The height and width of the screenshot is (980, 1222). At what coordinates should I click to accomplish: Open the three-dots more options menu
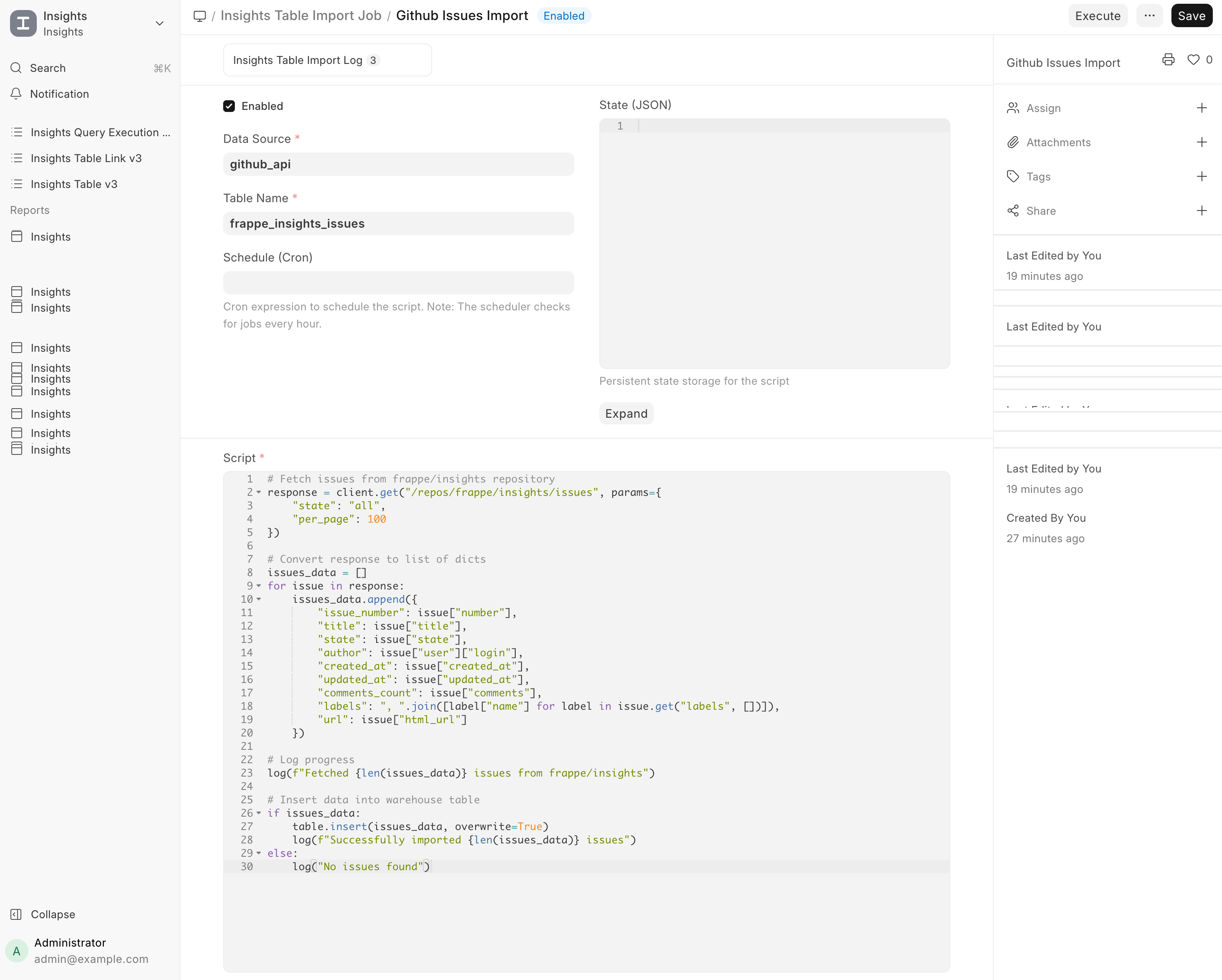[x=1149, y=16]
